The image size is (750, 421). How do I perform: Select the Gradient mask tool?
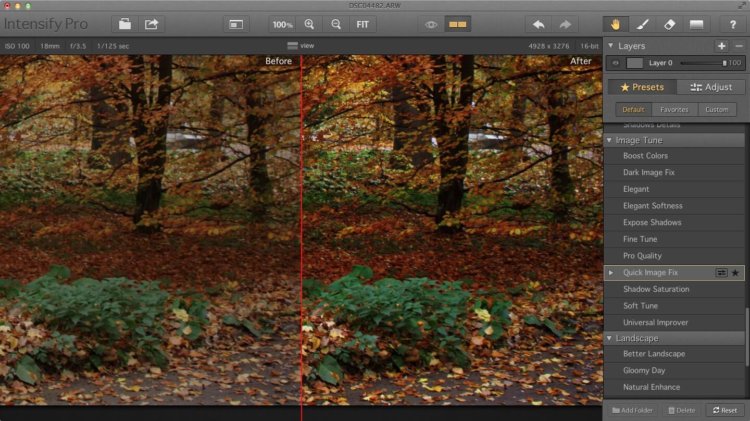click(696, 24)
